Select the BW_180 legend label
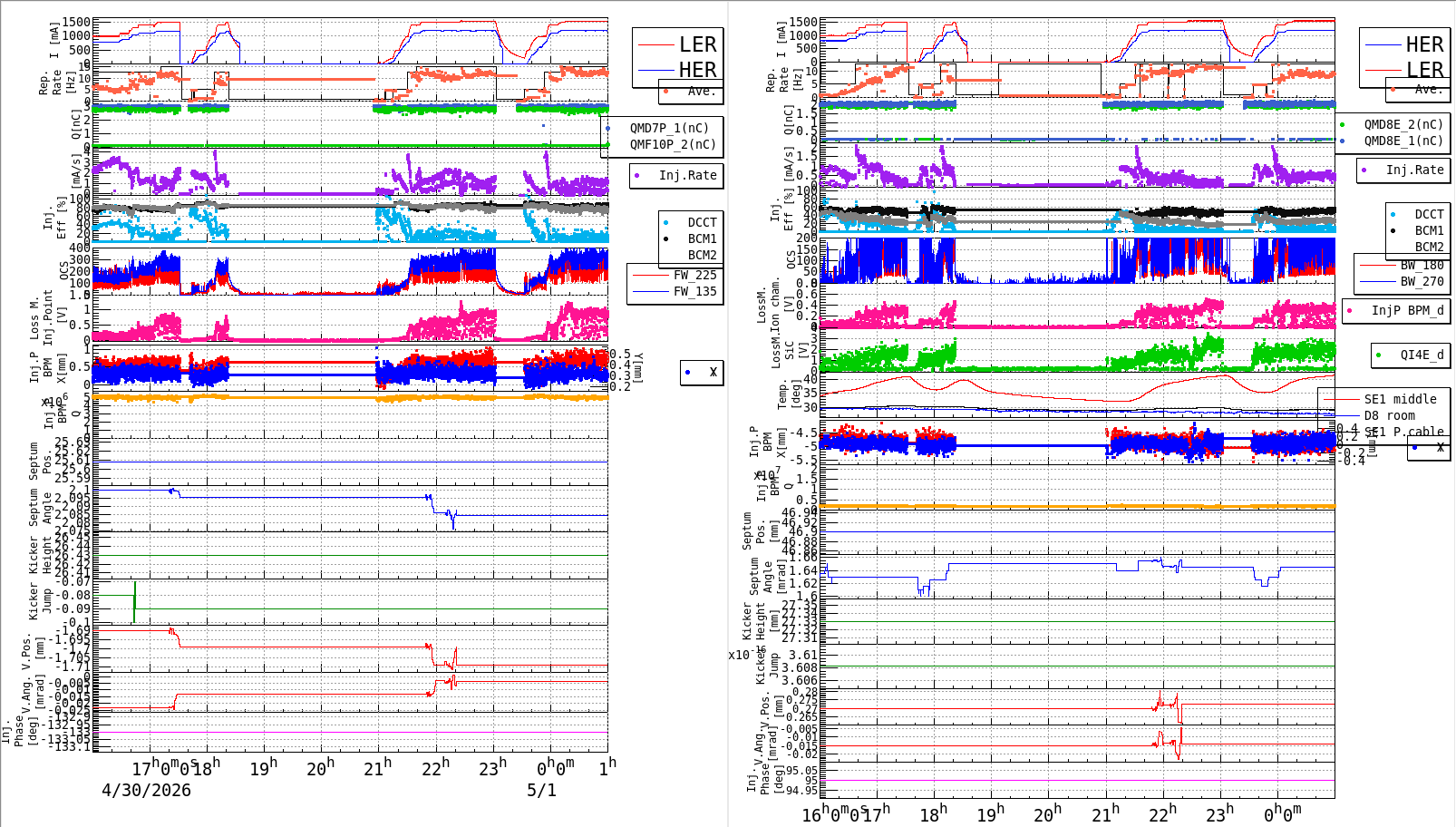Screen dimensions: 1456x827 click(x=1422, y=265)
